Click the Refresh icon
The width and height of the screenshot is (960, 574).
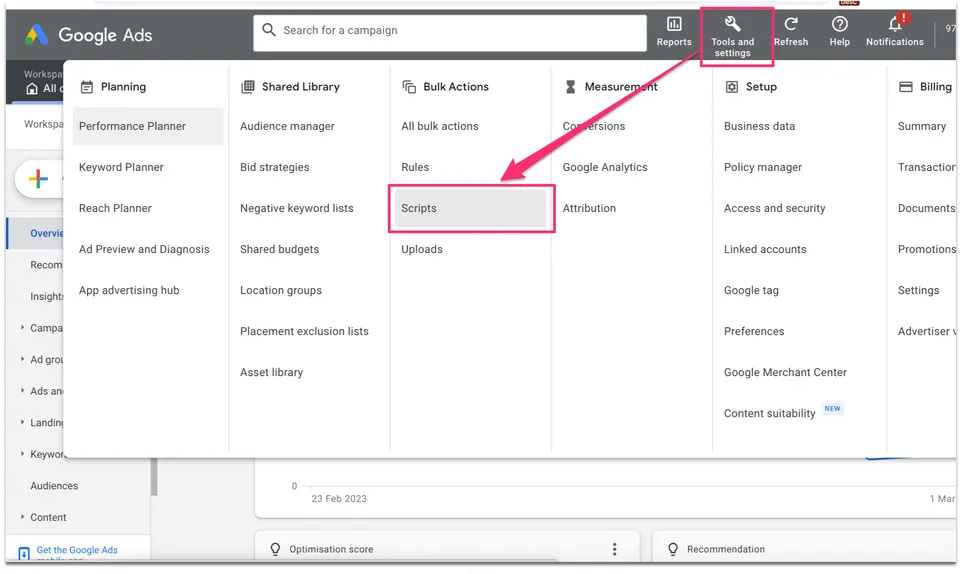(791, 24)
